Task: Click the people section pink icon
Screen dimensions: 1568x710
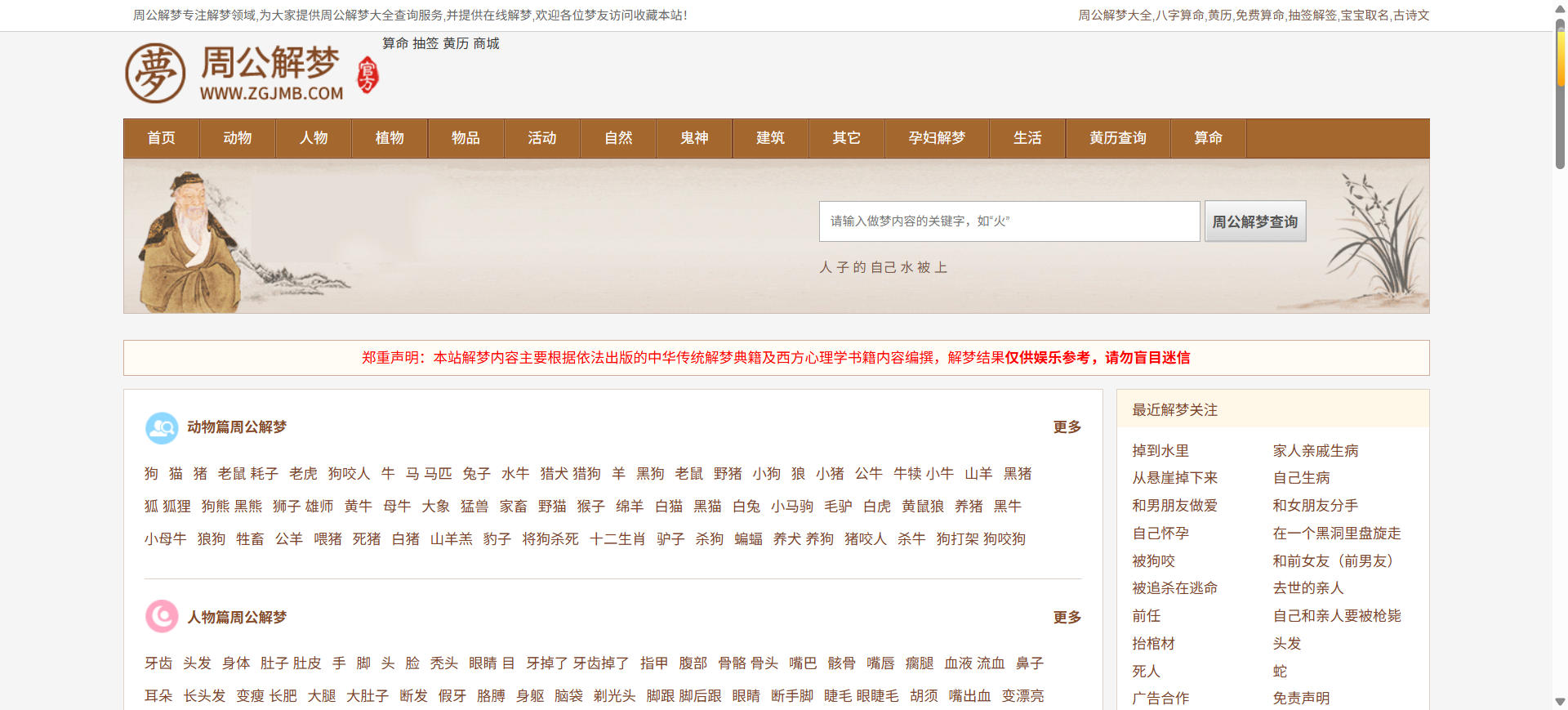Action: [162, 617]
